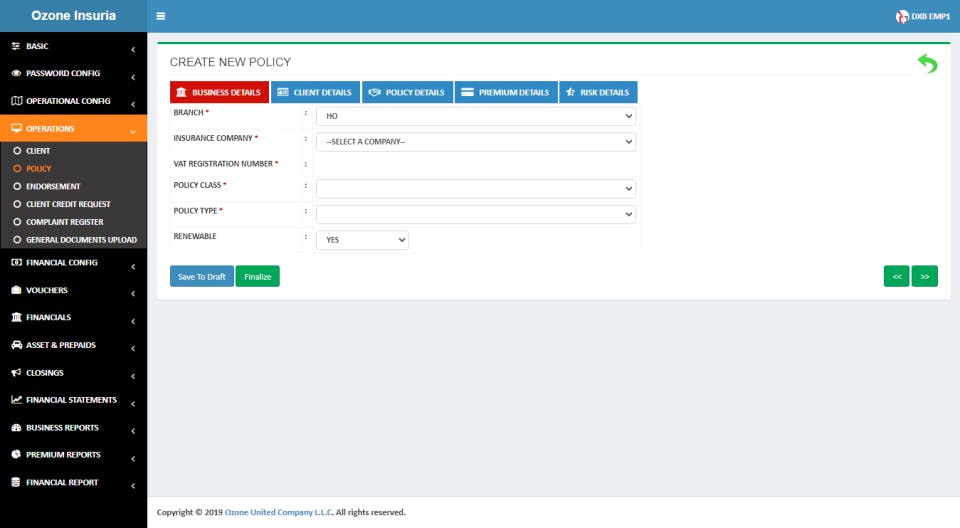Open the Branch dropdown showing HO
Image resolution: width=960 pixels, height=528 pixels.
476,116
